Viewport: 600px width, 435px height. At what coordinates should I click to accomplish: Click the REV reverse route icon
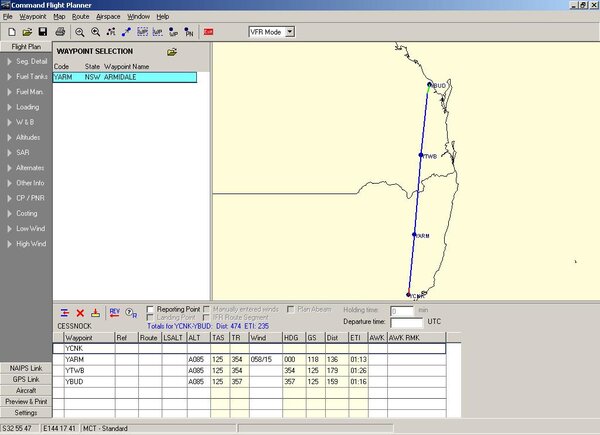click(114, 312)
